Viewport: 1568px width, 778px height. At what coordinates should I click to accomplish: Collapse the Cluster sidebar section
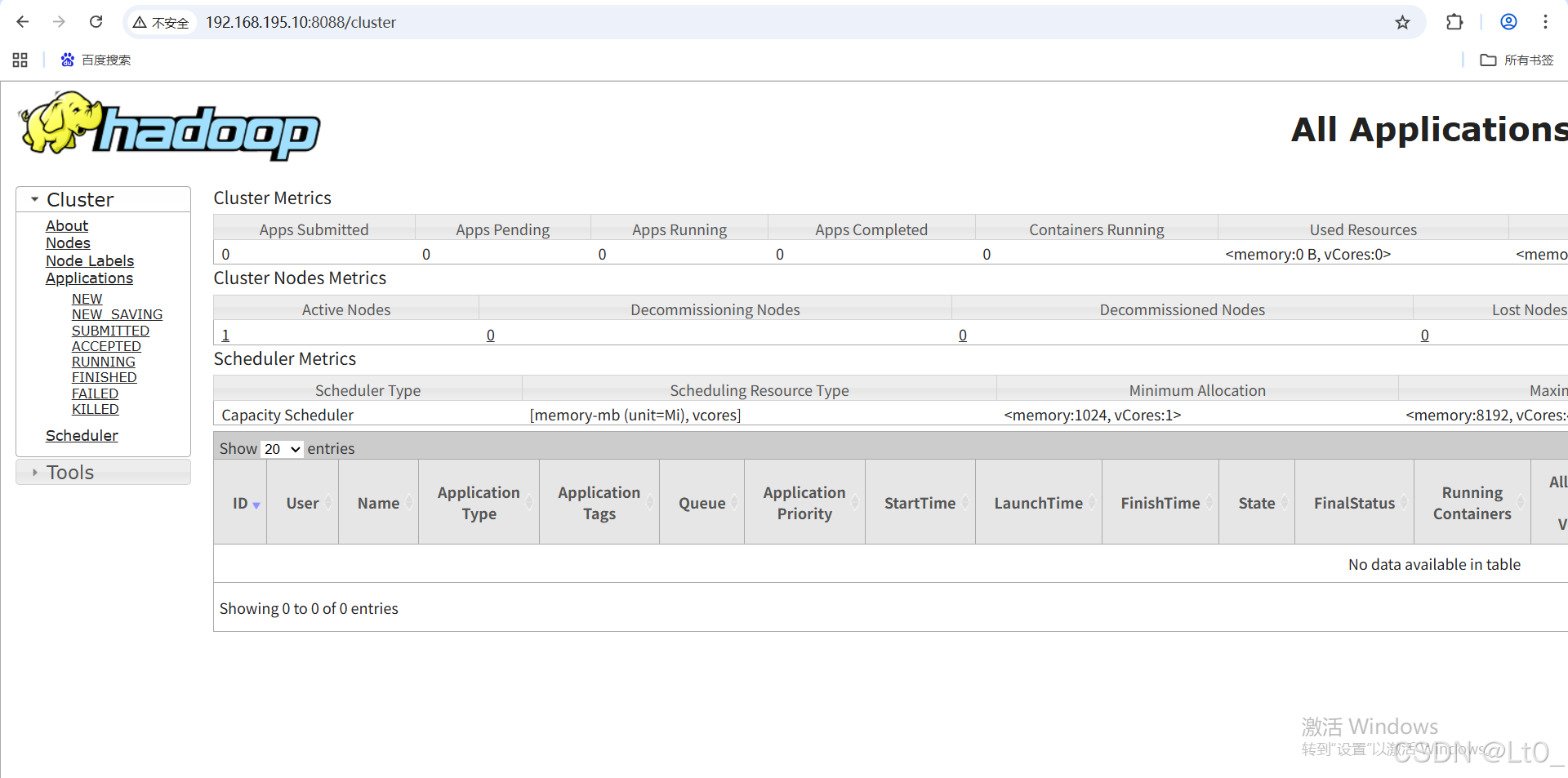click(79, 199)
